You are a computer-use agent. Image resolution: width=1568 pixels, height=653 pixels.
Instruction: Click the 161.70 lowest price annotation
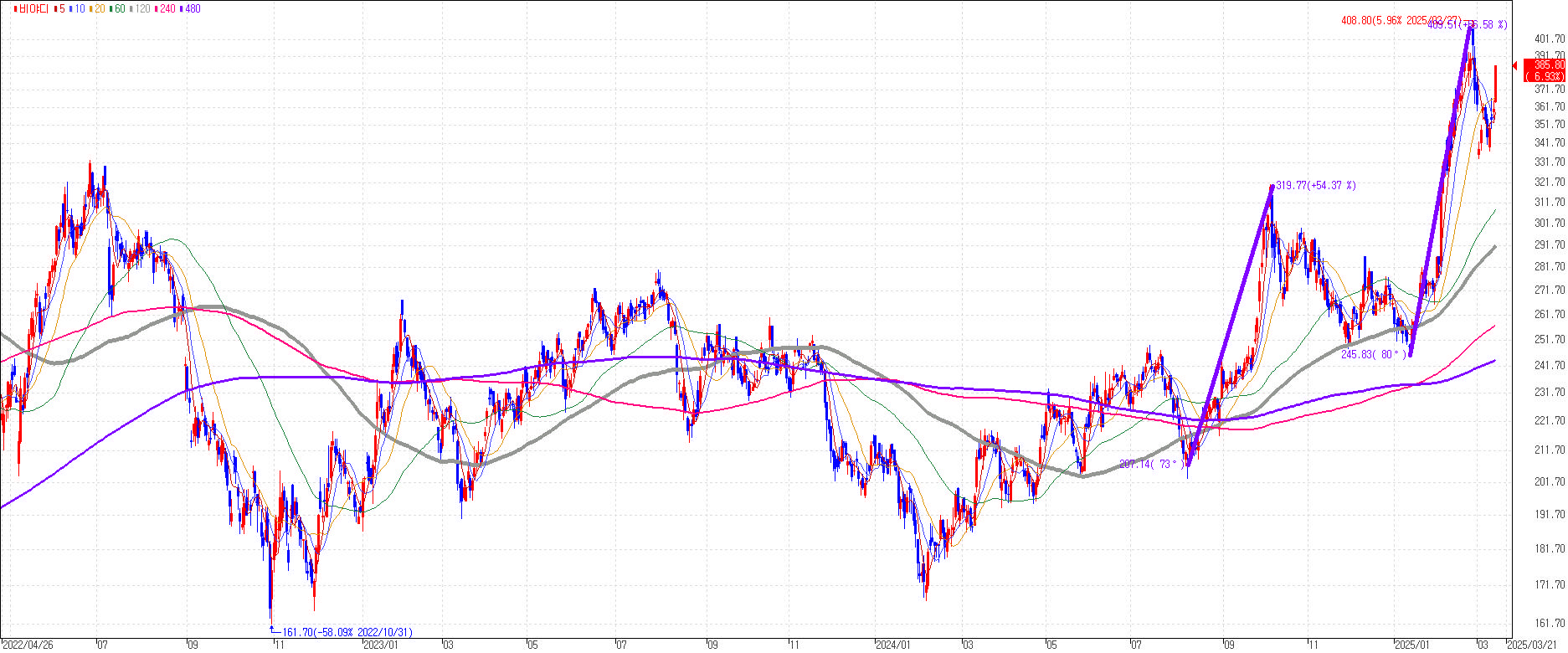point(347,632)
